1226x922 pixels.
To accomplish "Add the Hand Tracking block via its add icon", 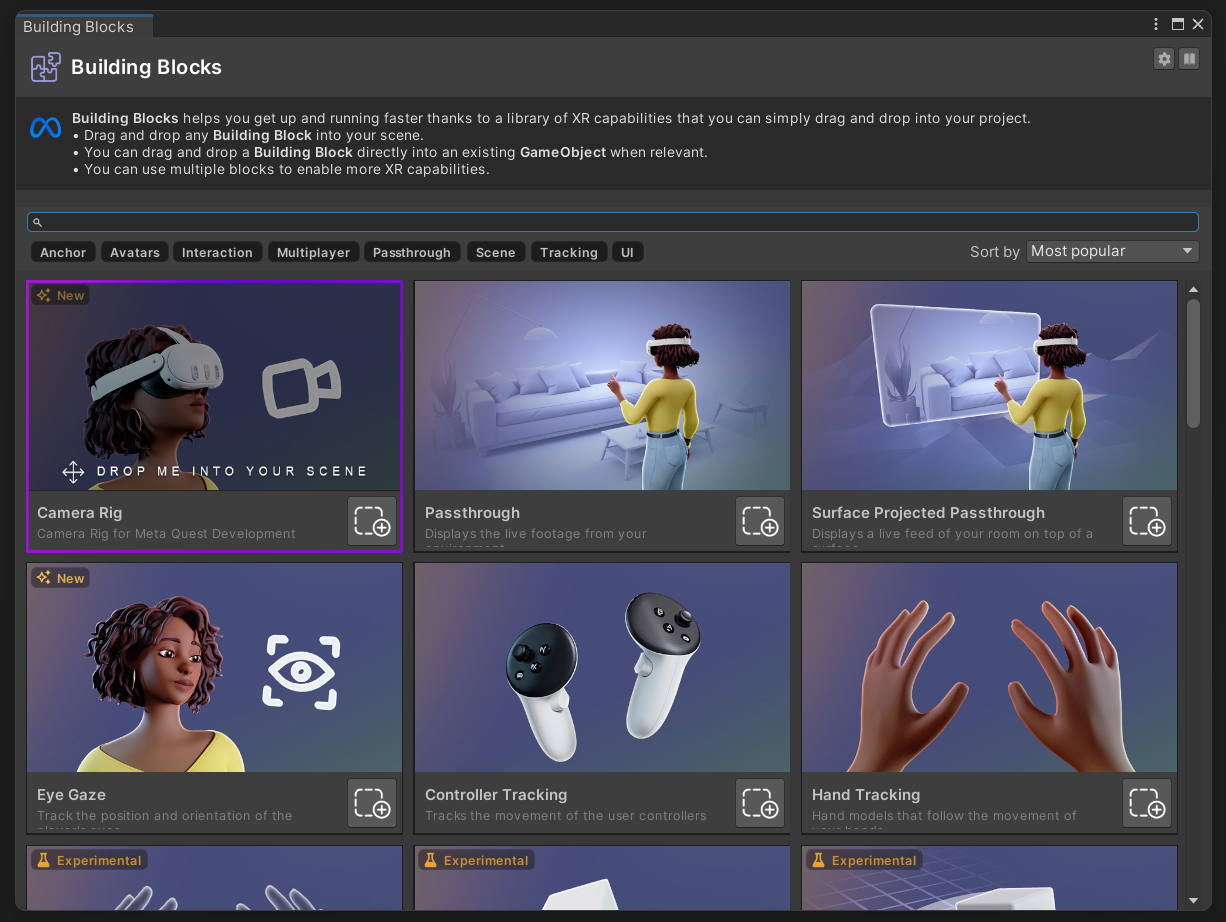I will point(1146,803).
